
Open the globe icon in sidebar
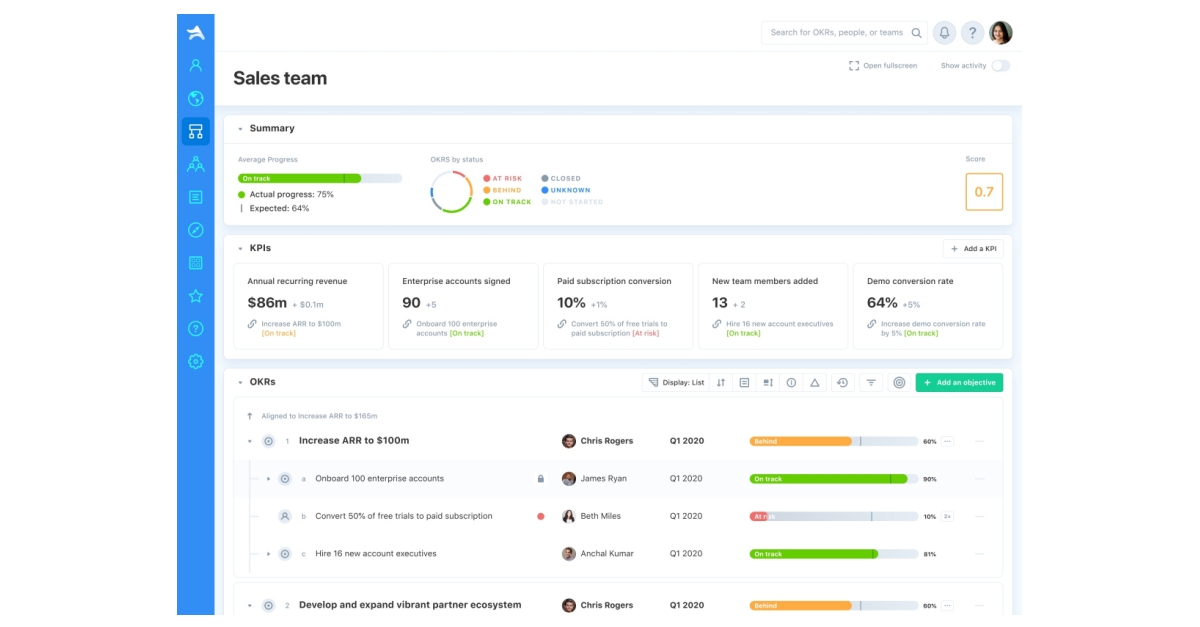pos(196,98)
